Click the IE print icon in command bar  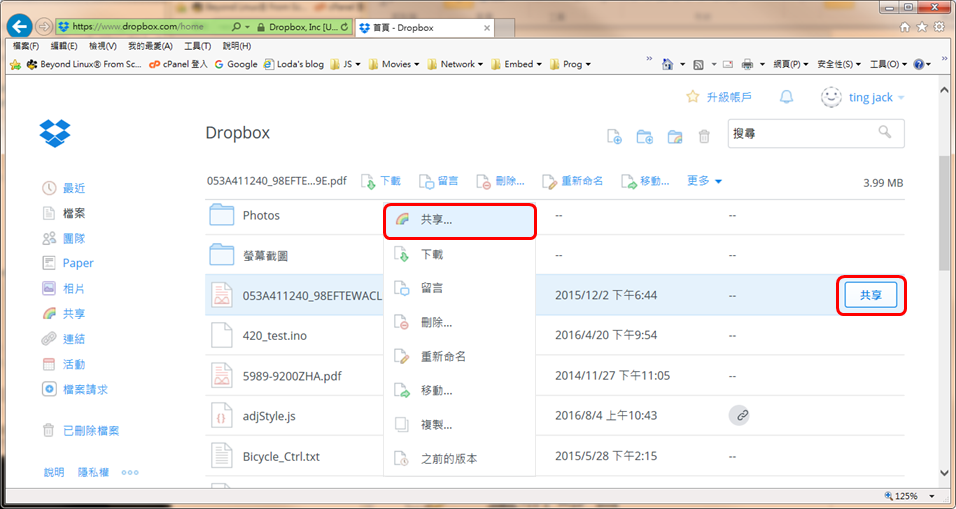[x=747, y=64]
